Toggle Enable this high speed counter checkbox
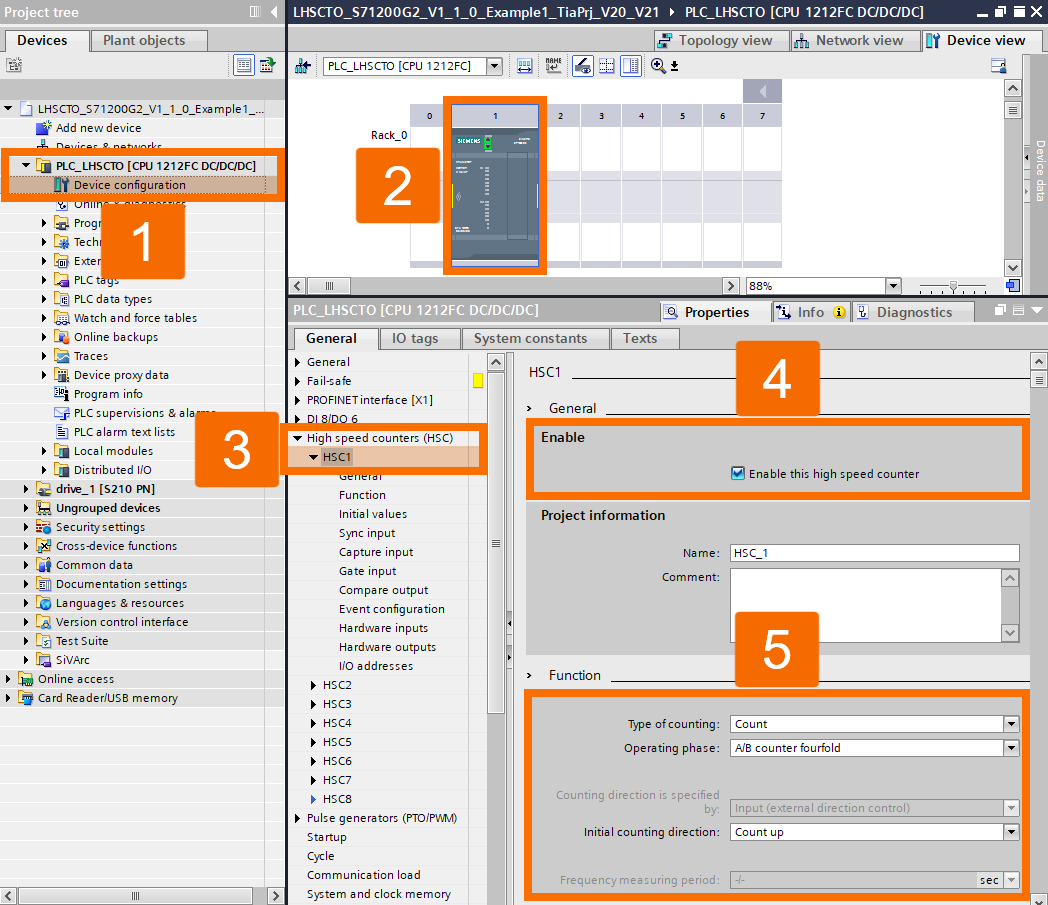 coord(738,473)
